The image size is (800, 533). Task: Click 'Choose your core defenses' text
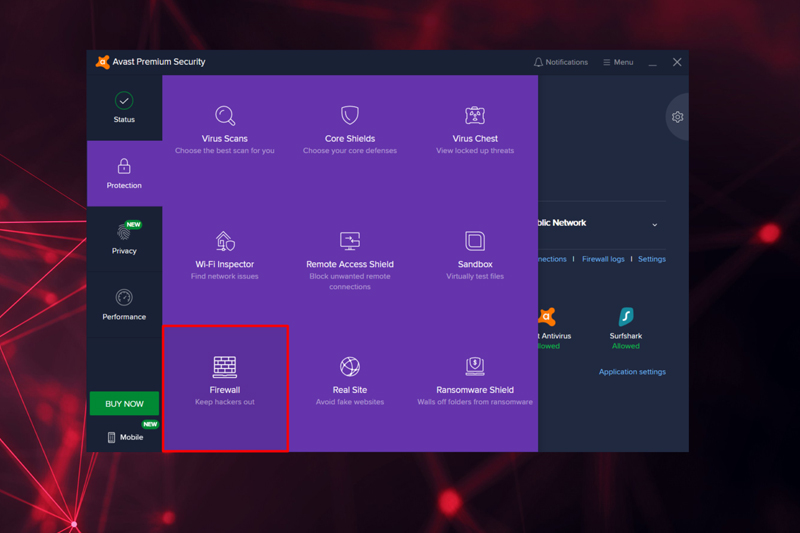coord(349,150)
